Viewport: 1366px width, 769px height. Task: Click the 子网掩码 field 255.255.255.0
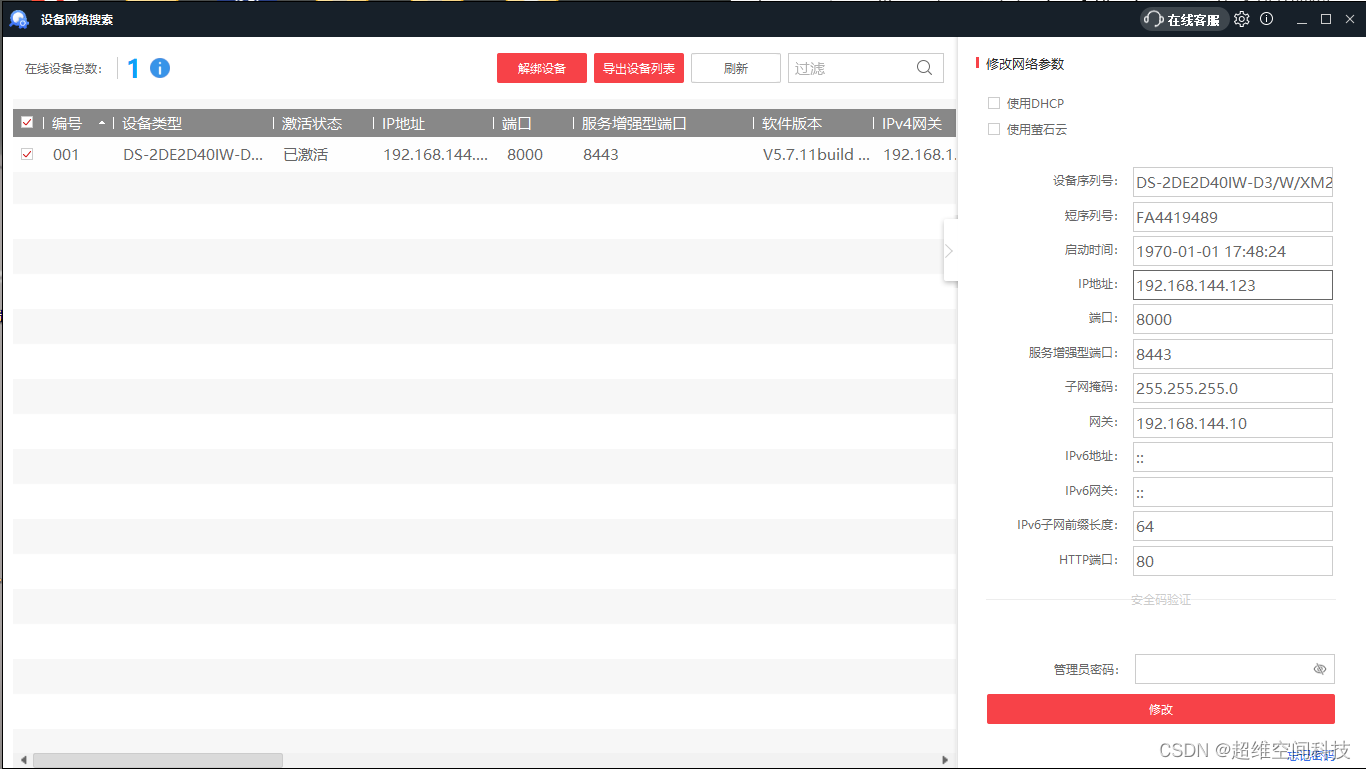[x=1233, y=388]
